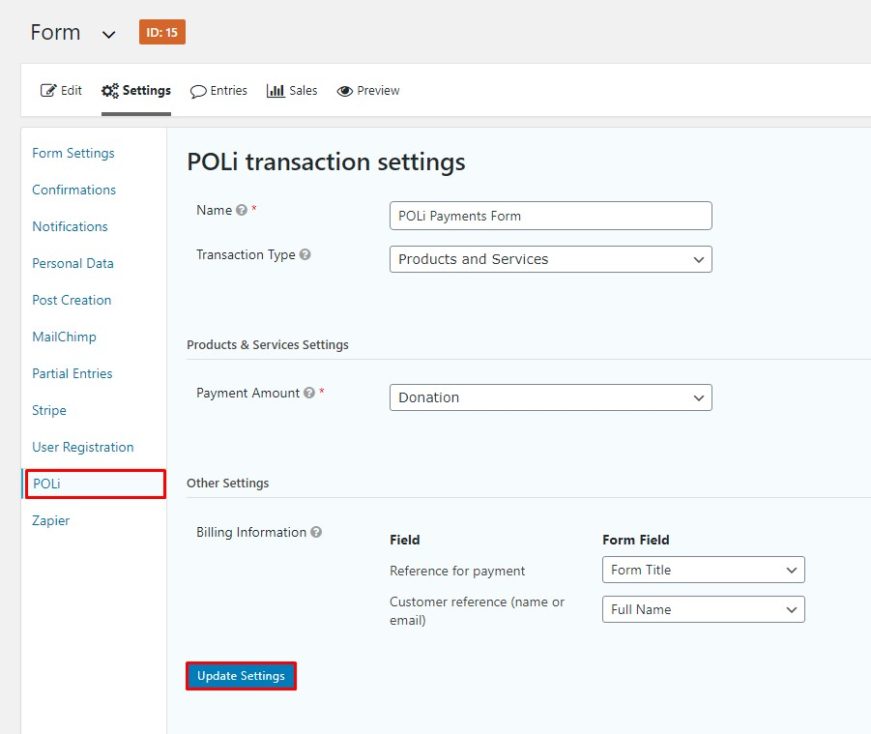Switch to the Entries tab

coord(218,90)
